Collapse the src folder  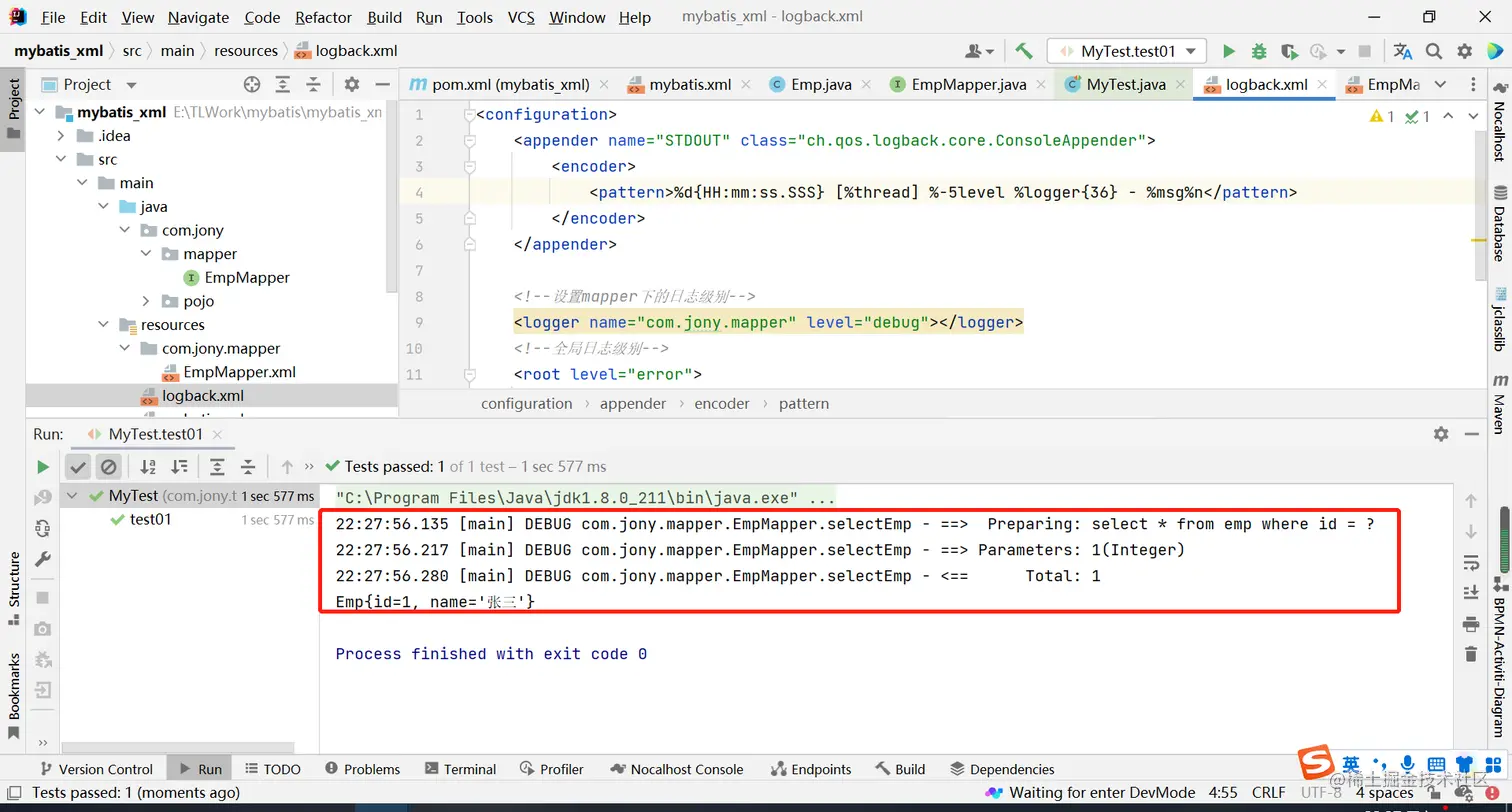(x=60, y=159)
